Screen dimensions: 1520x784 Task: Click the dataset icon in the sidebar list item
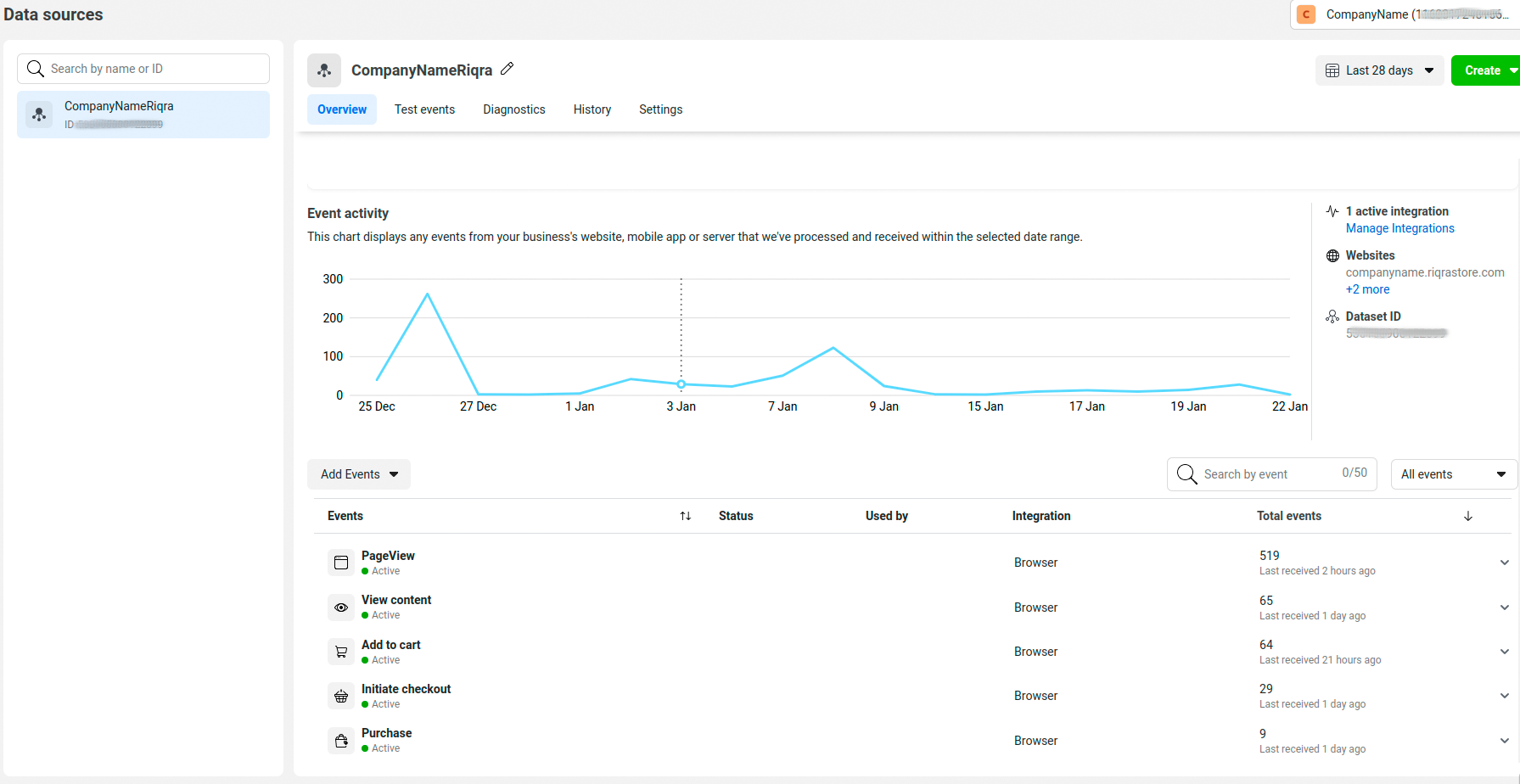tap(39, 114)
